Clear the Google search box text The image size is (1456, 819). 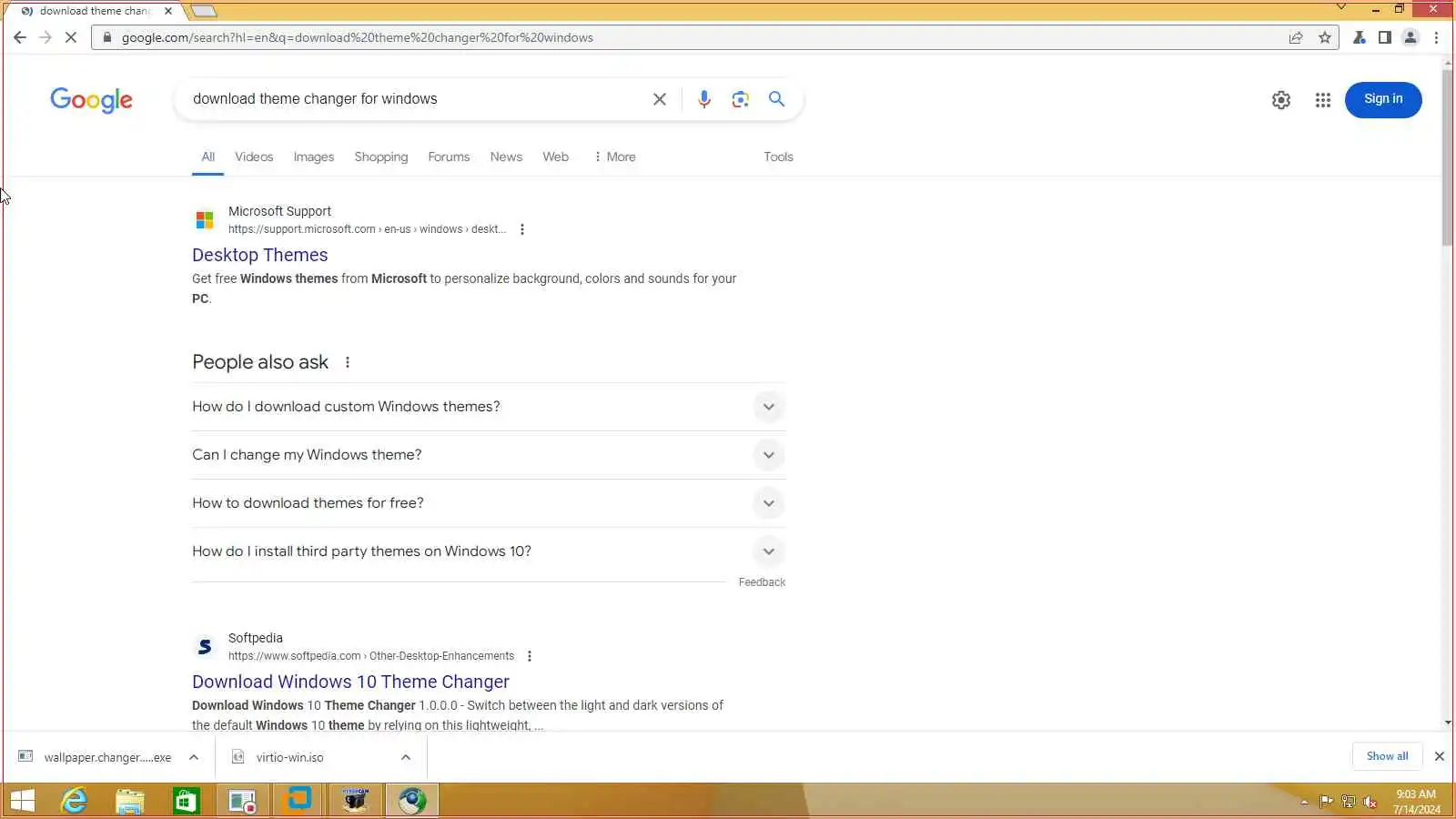click(x=660, y=99)
